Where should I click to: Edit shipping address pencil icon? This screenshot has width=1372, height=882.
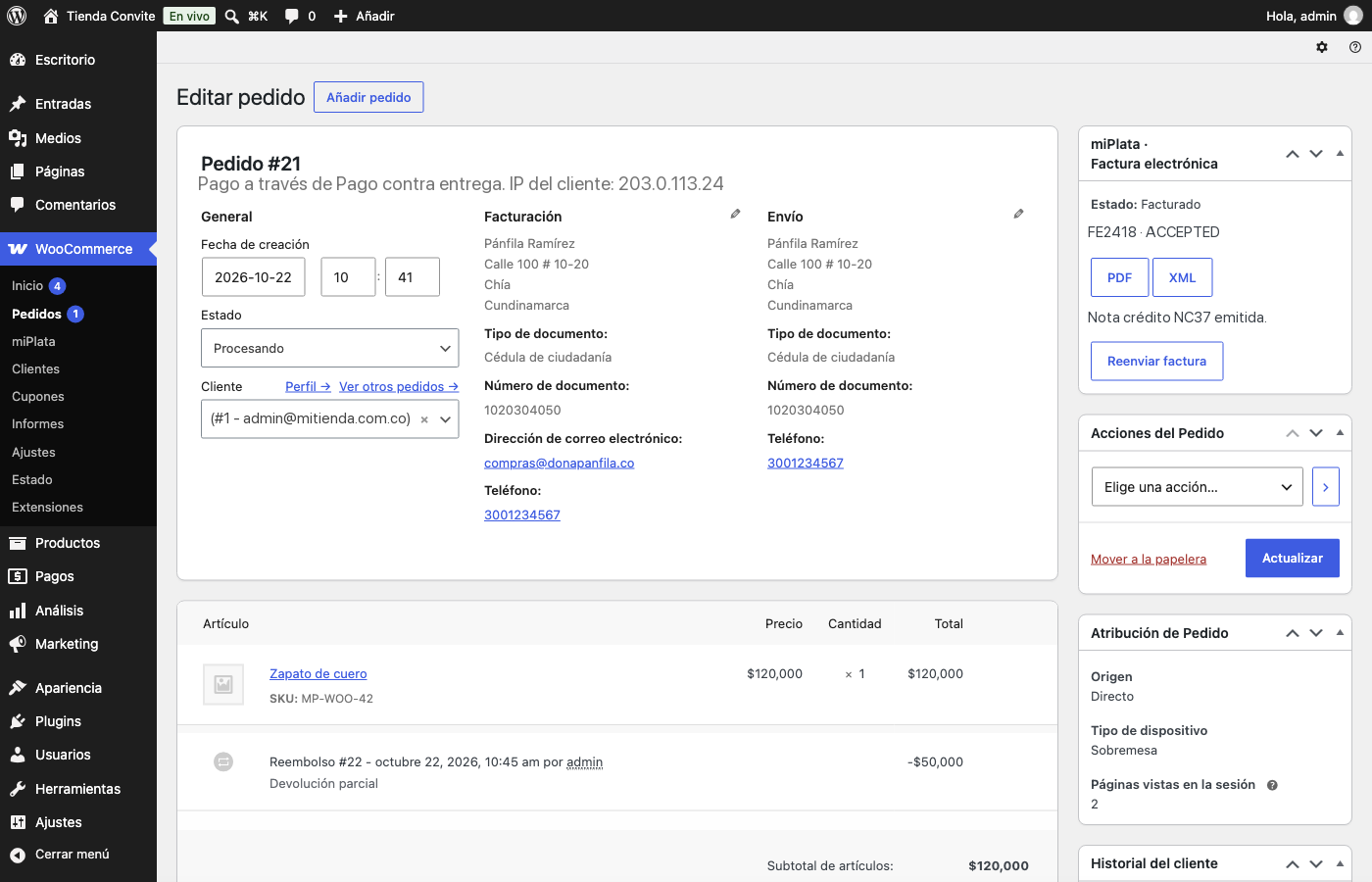(x=1018, y=214)
